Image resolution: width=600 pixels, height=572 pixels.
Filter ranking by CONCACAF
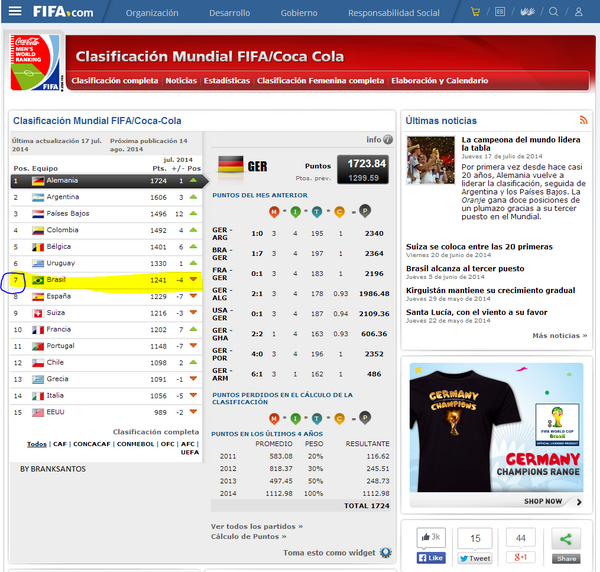coord(91,444)
